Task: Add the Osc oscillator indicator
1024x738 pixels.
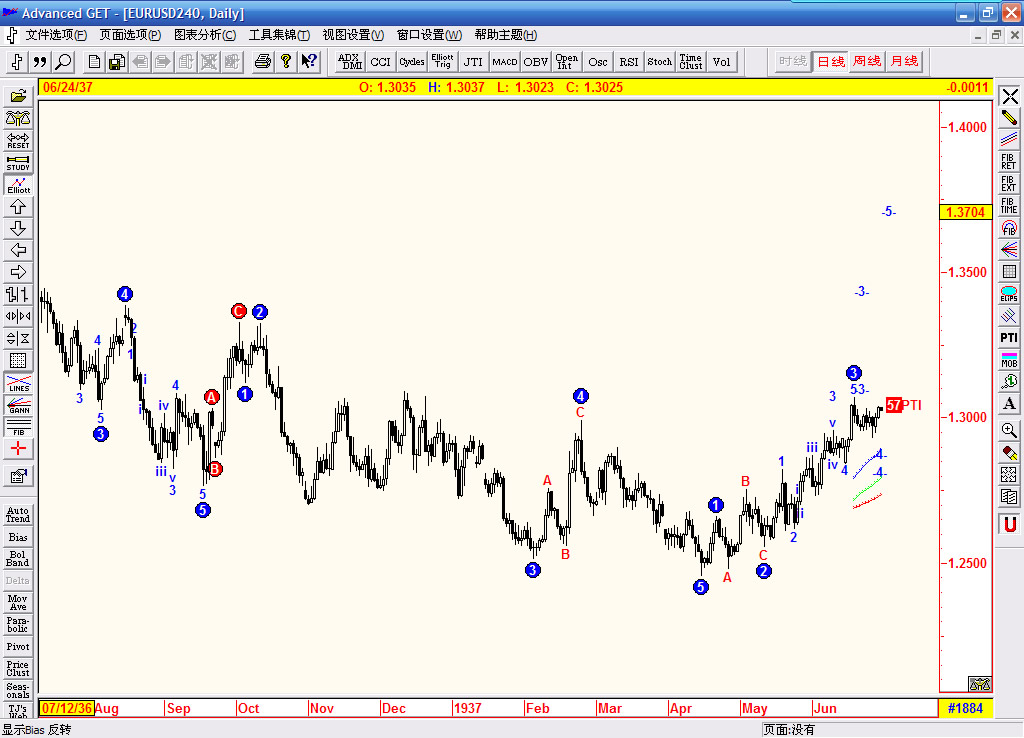Action: coord(597,62)
